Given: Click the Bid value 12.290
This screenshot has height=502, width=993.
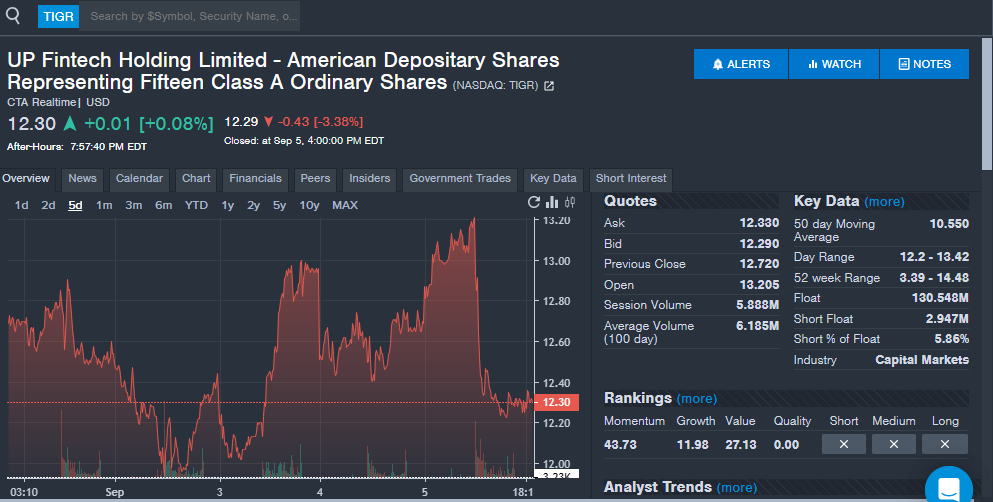Looking at the screenshot, I should [x=759, y=244].
